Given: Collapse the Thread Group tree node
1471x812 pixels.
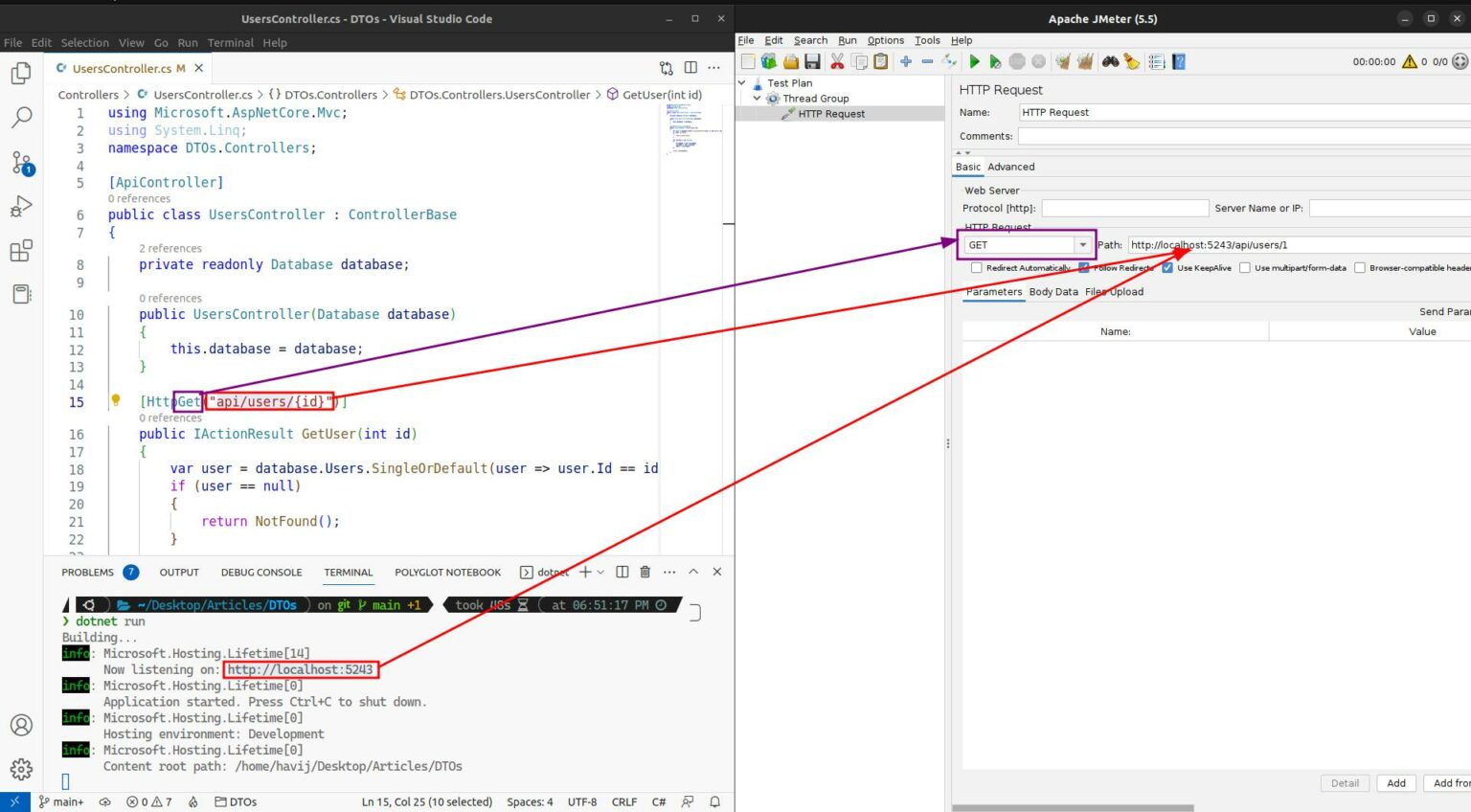Looking at the screenshot, I should 758,98.
